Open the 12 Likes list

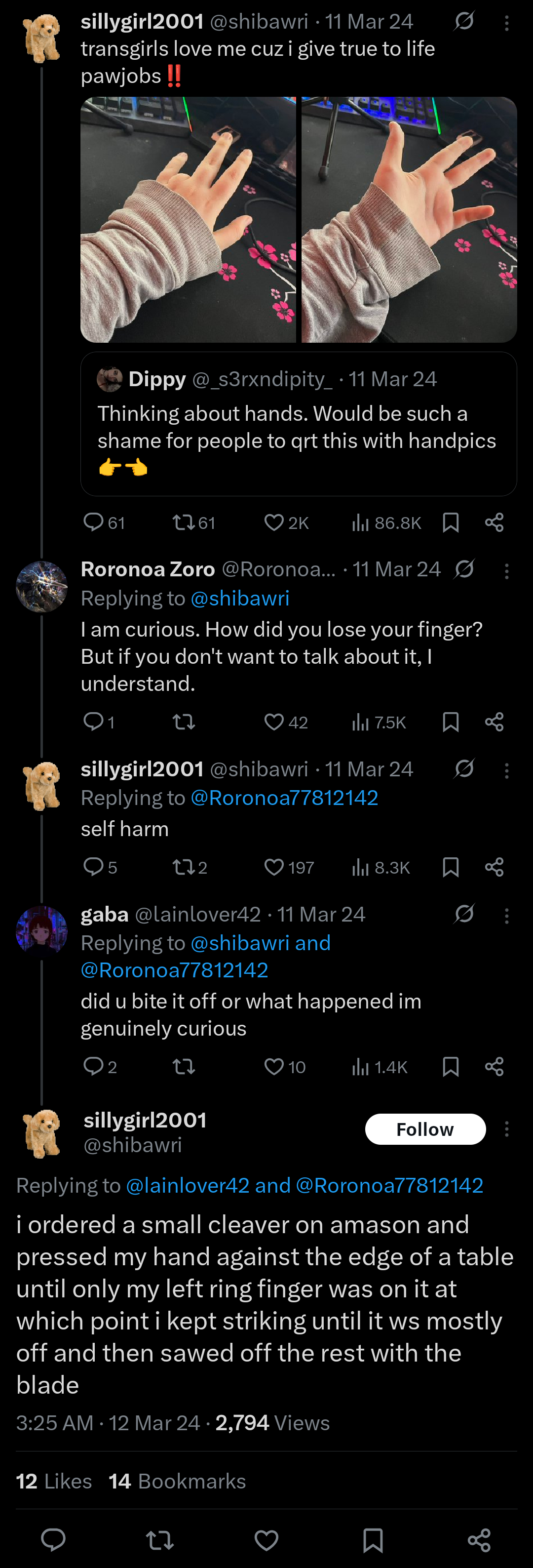54,1481
